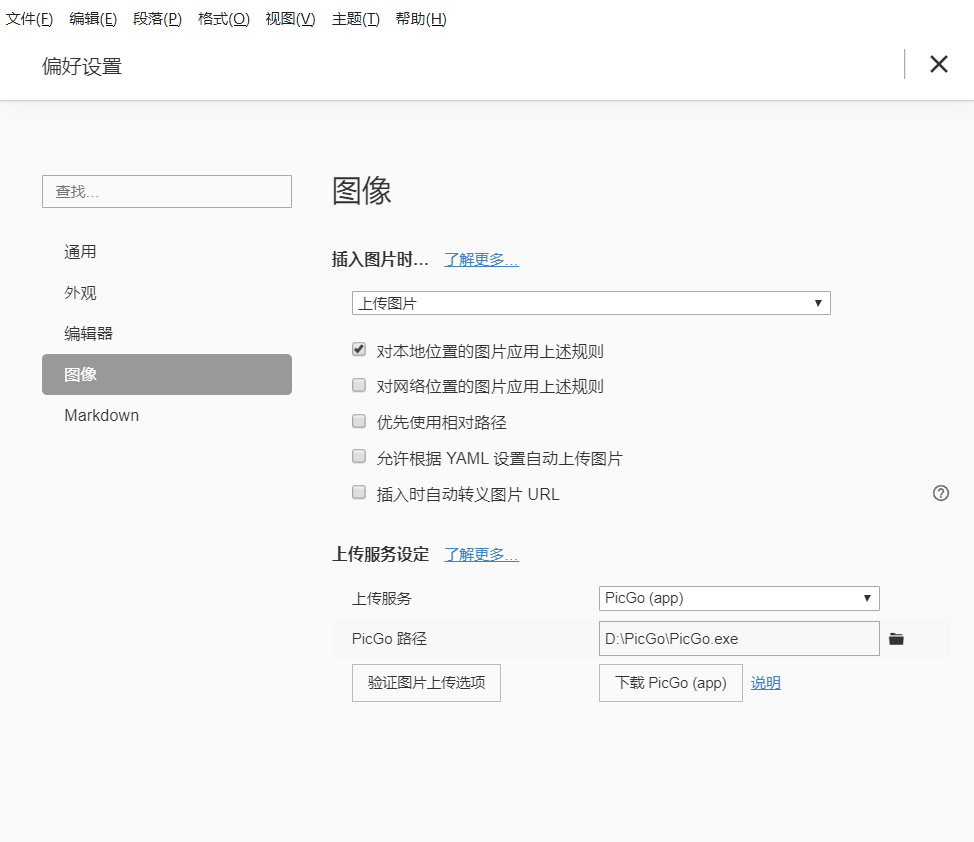Open the Markdown settings section
974x842 pixels.
pos(101,415)
